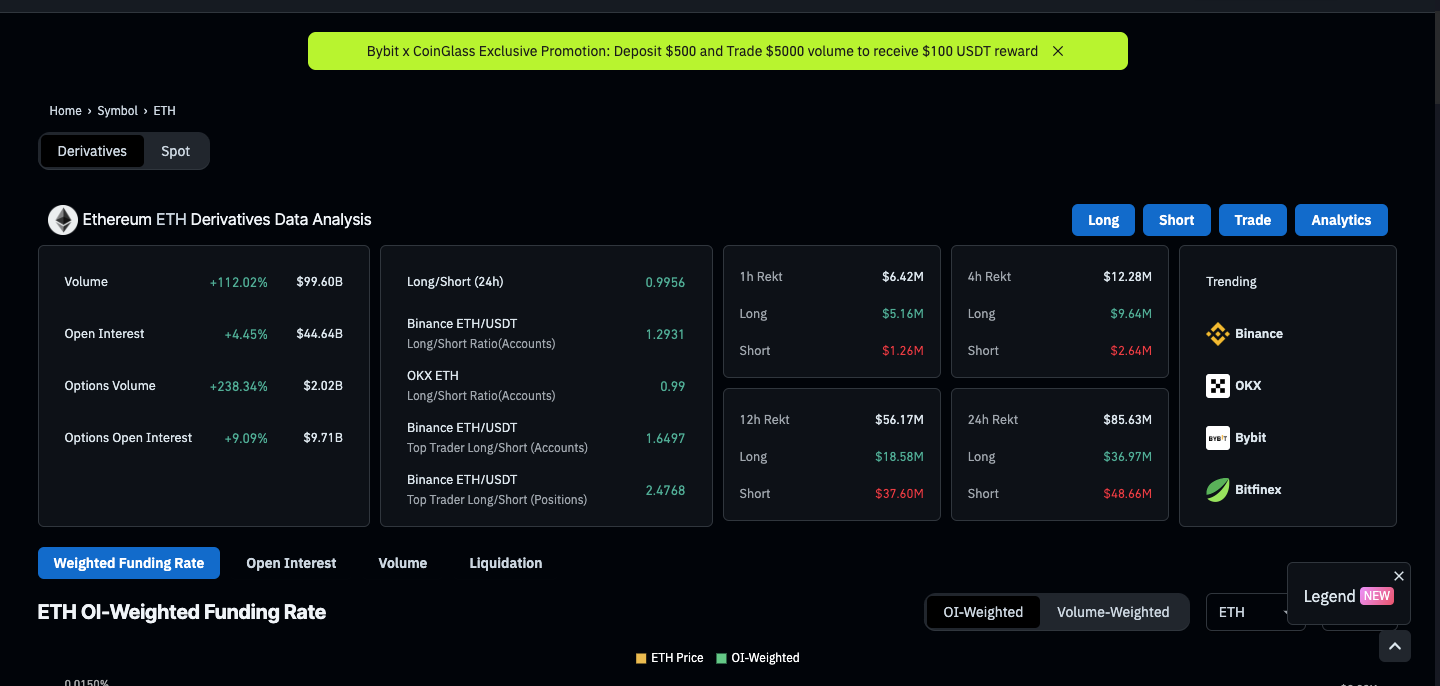Image resolution: width=1440 pixels, height=686 pixels.
Task: Click the 4h Rekt total $12.28M
Action: [1128, 276]
